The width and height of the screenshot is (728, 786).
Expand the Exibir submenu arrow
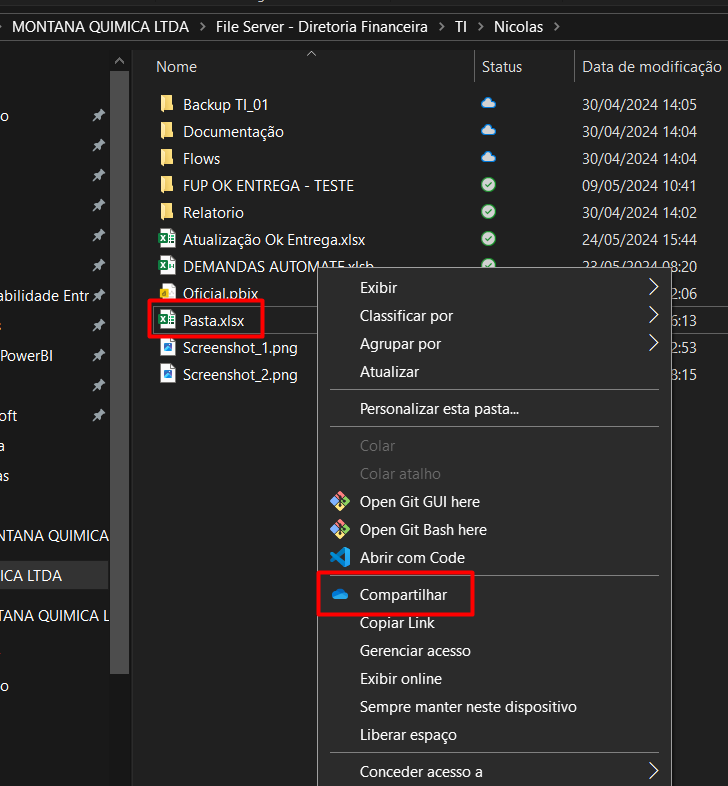pos(653,288)
